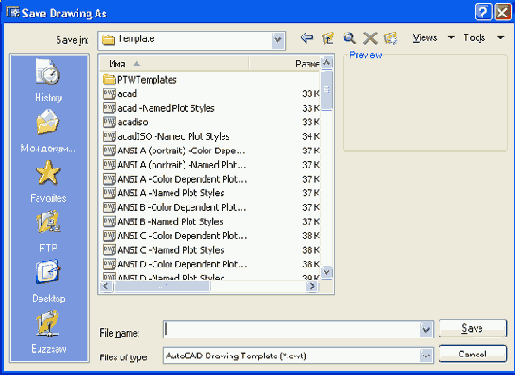
Task: Expand the Files of type dropdown
Action: coord(426,356)
